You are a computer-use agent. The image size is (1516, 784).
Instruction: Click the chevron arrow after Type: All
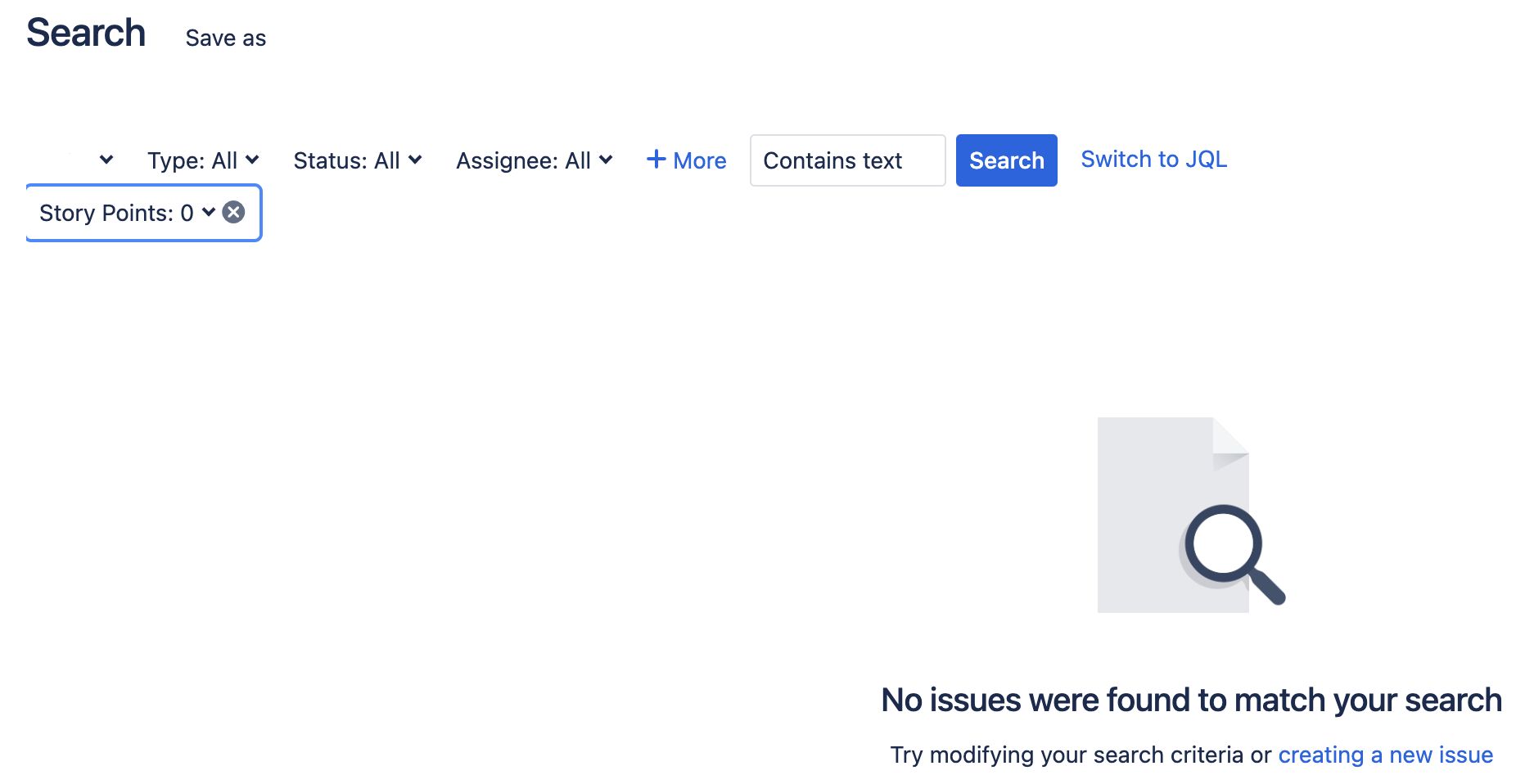click(x=252, y=160)
